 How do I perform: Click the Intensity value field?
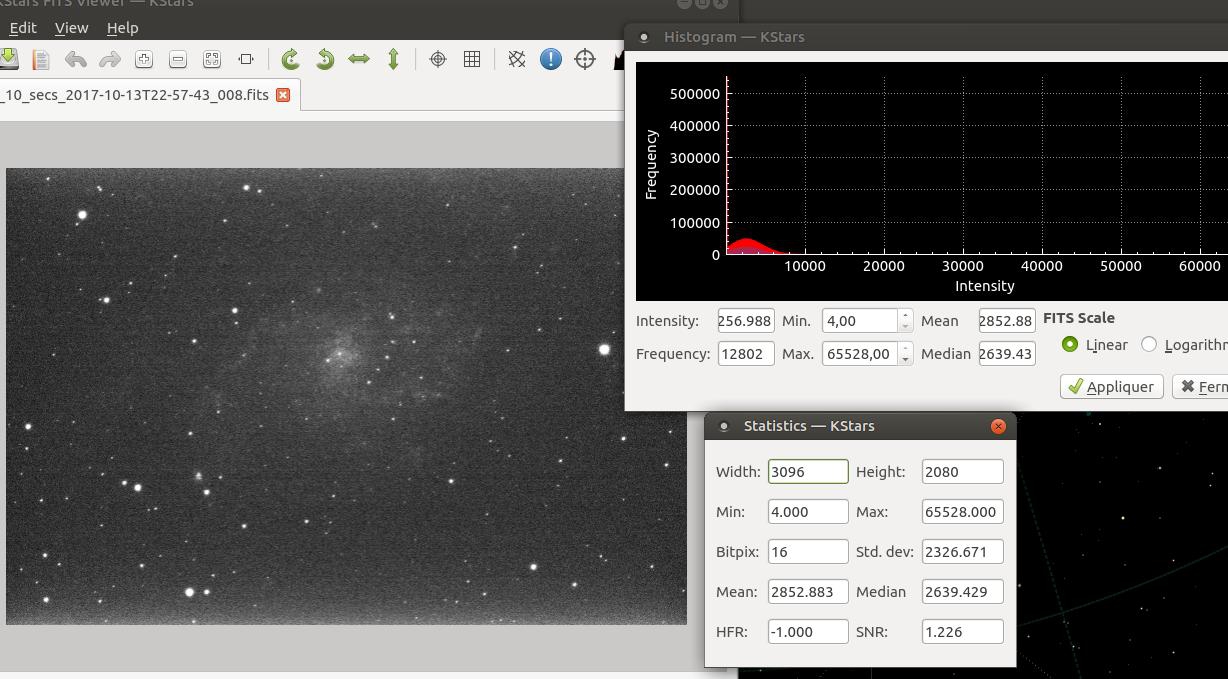point(746,321)
